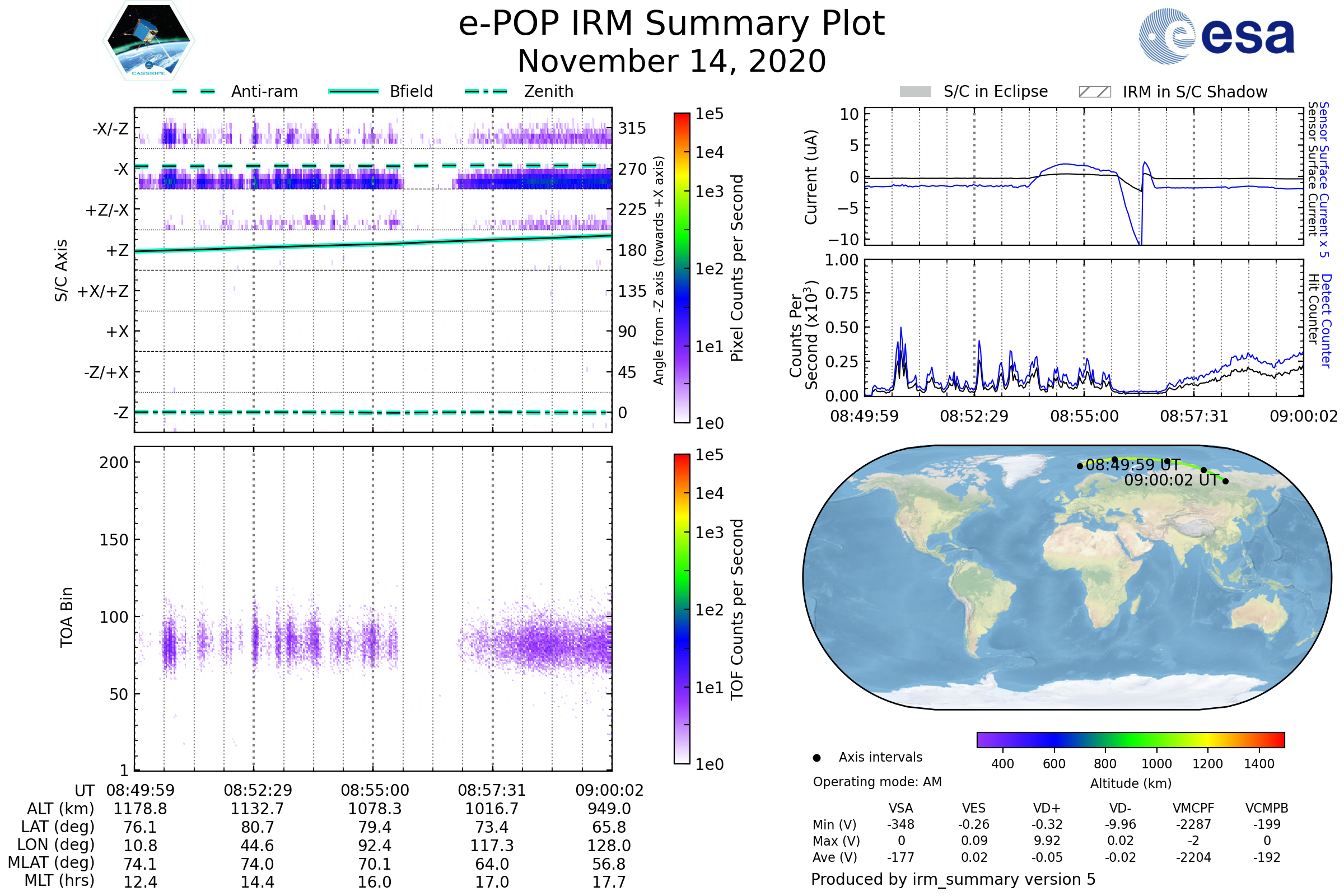Click the S/C in Eclipse gray swatch
Image resolution: width=1344 pixels, height=896 pixels.
tap(915, 92)
